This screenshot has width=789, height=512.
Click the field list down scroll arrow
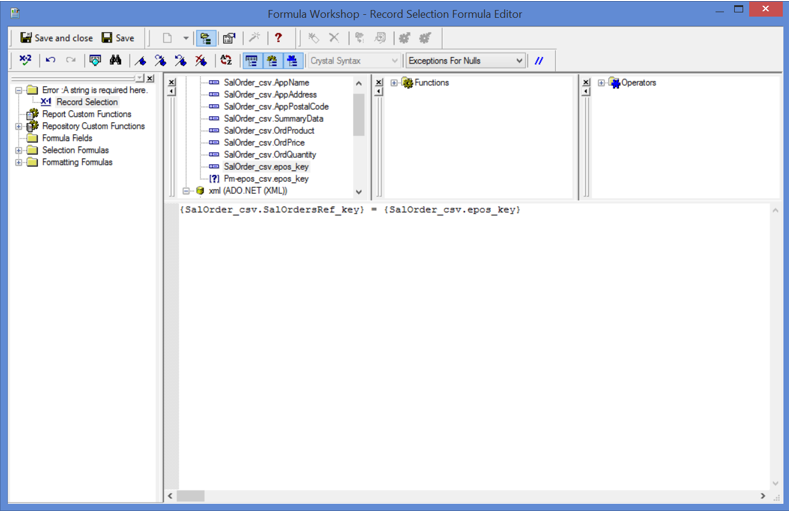click(359, 192)
